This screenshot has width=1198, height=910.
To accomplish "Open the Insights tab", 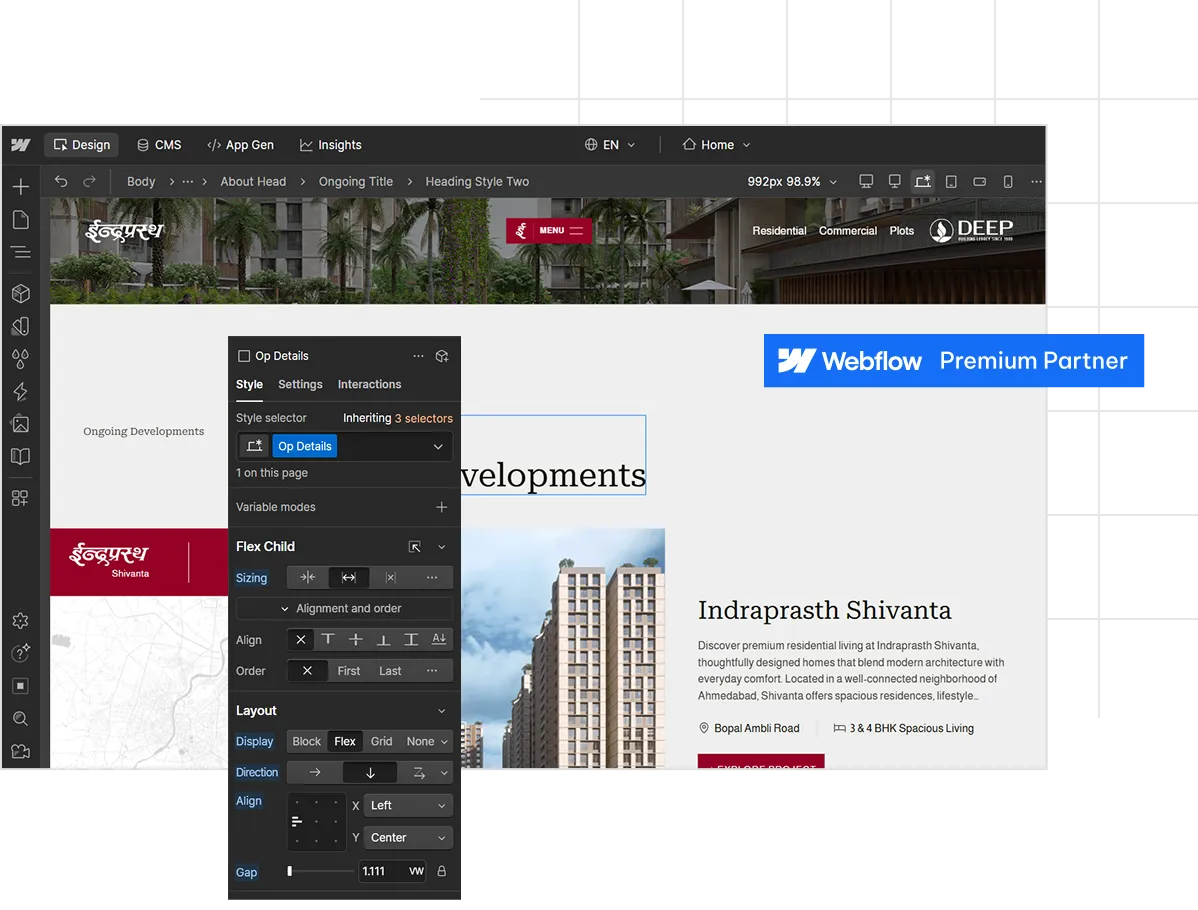I will (330, 144).
